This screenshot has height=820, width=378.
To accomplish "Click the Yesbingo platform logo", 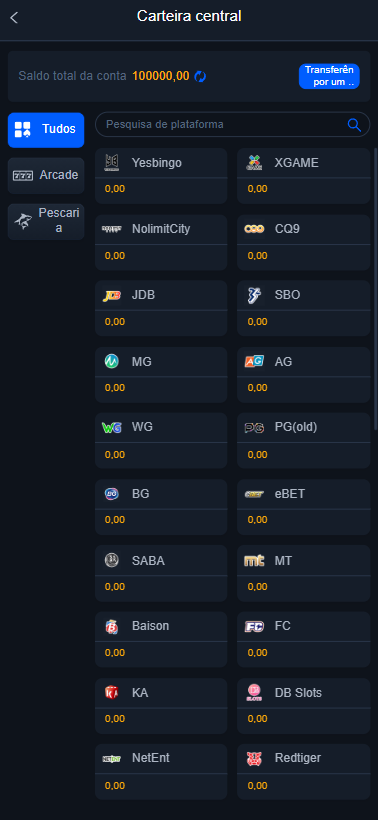I will 112,163.
